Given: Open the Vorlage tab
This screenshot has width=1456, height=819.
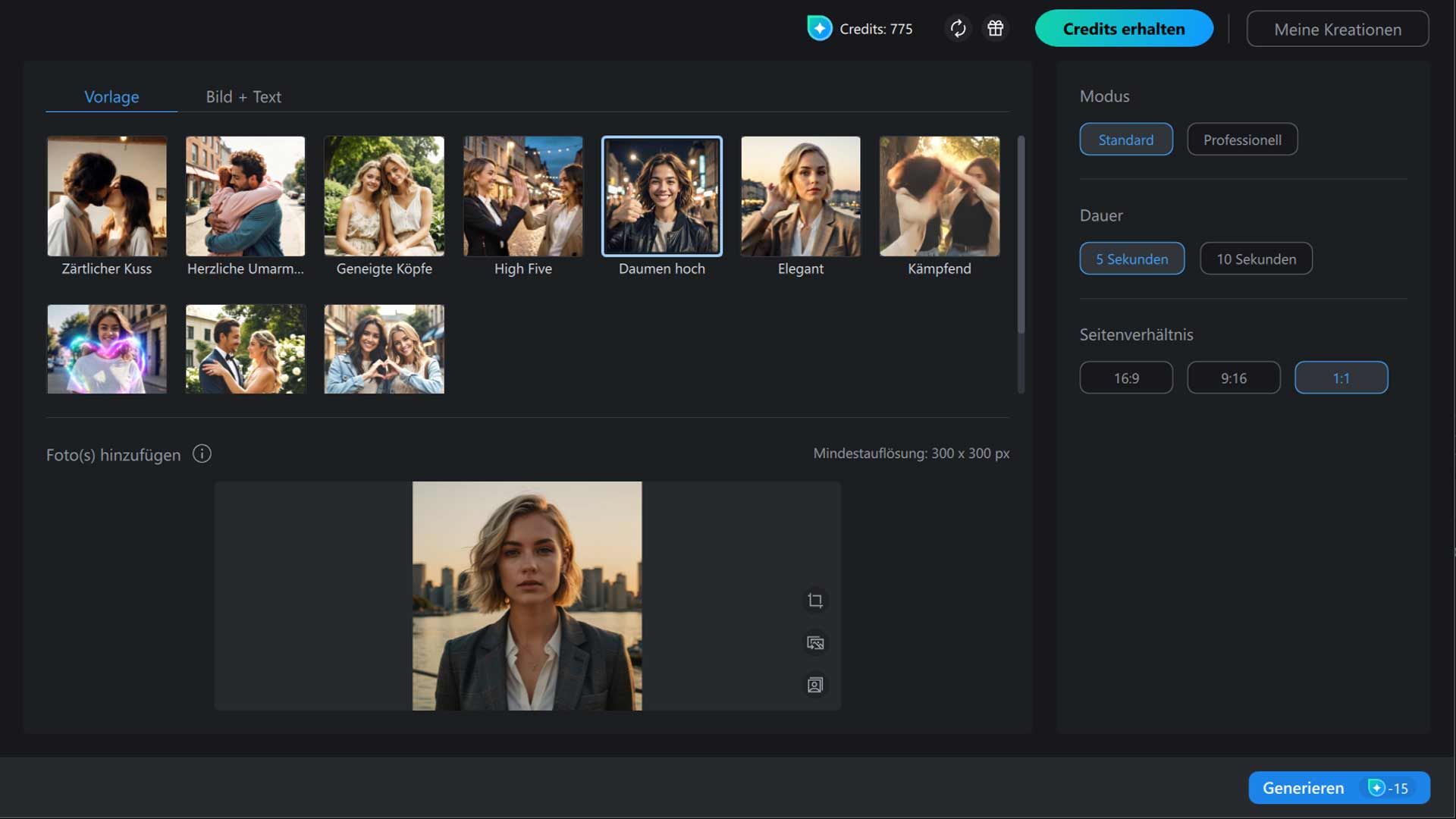Looking at the screenshot, I should [111, 97].
